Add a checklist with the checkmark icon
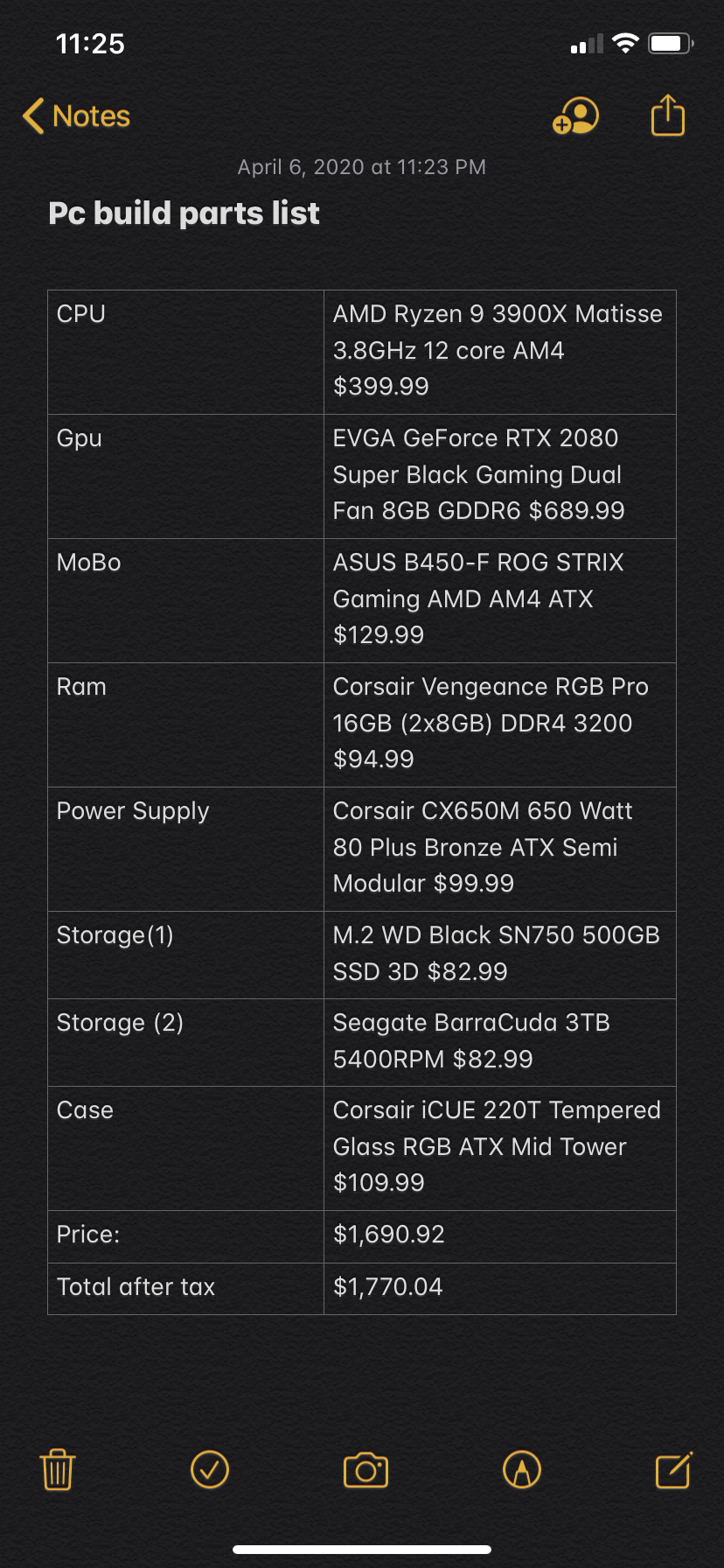The image size is (724, 1568). click(210, 1469)
